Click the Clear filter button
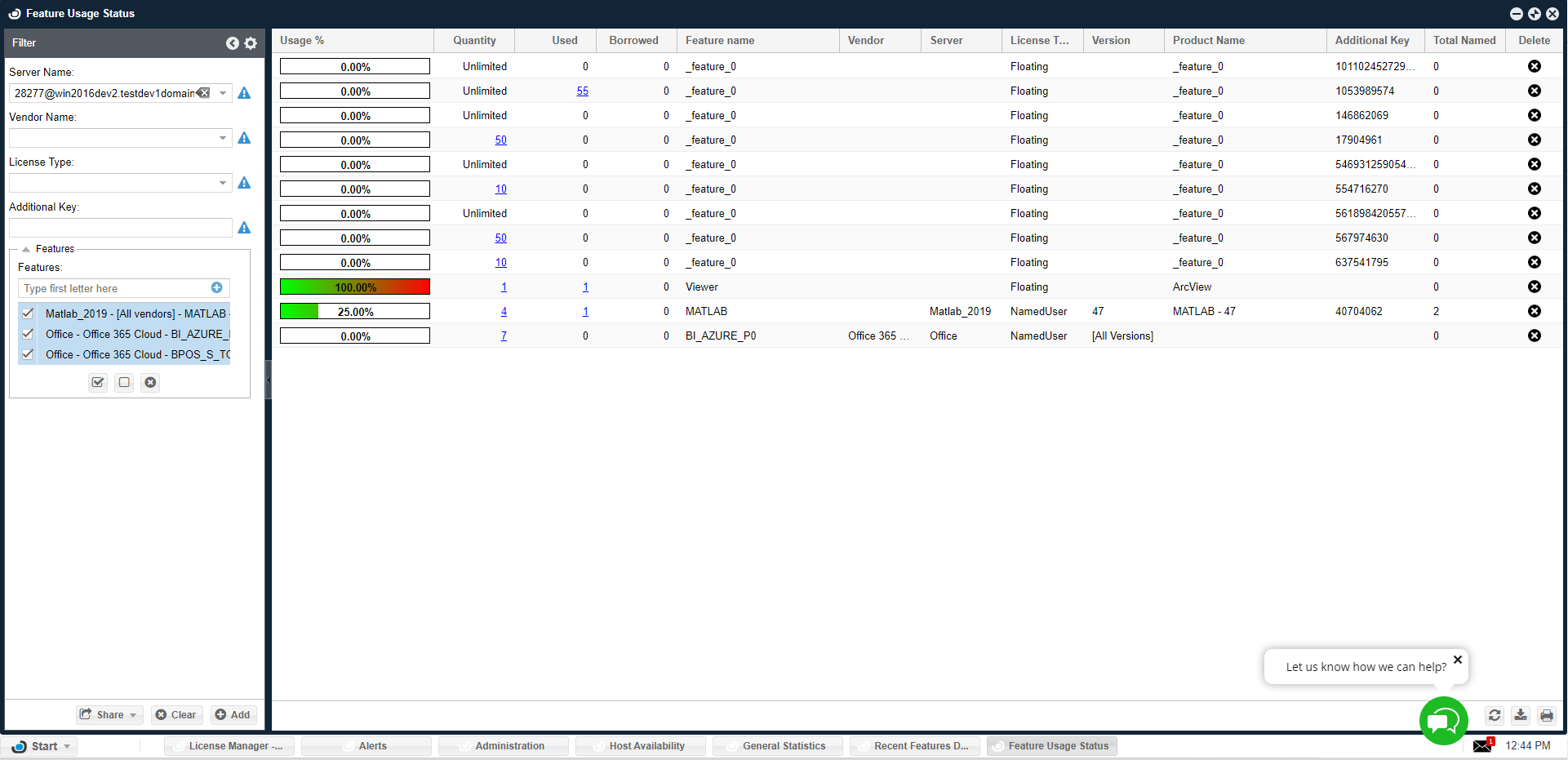 coord(176,715)
